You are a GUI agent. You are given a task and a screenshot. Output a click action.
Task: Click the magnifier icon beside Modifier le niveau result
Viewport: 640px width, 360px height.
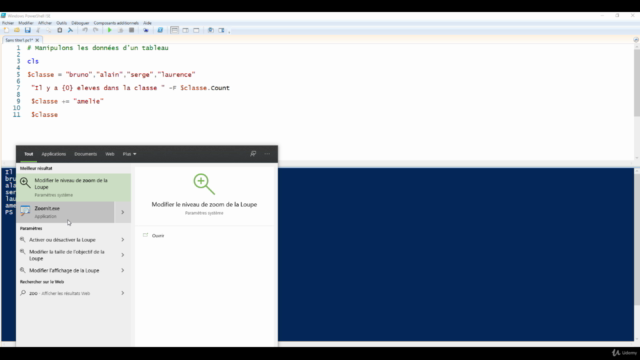pos(25,182)
